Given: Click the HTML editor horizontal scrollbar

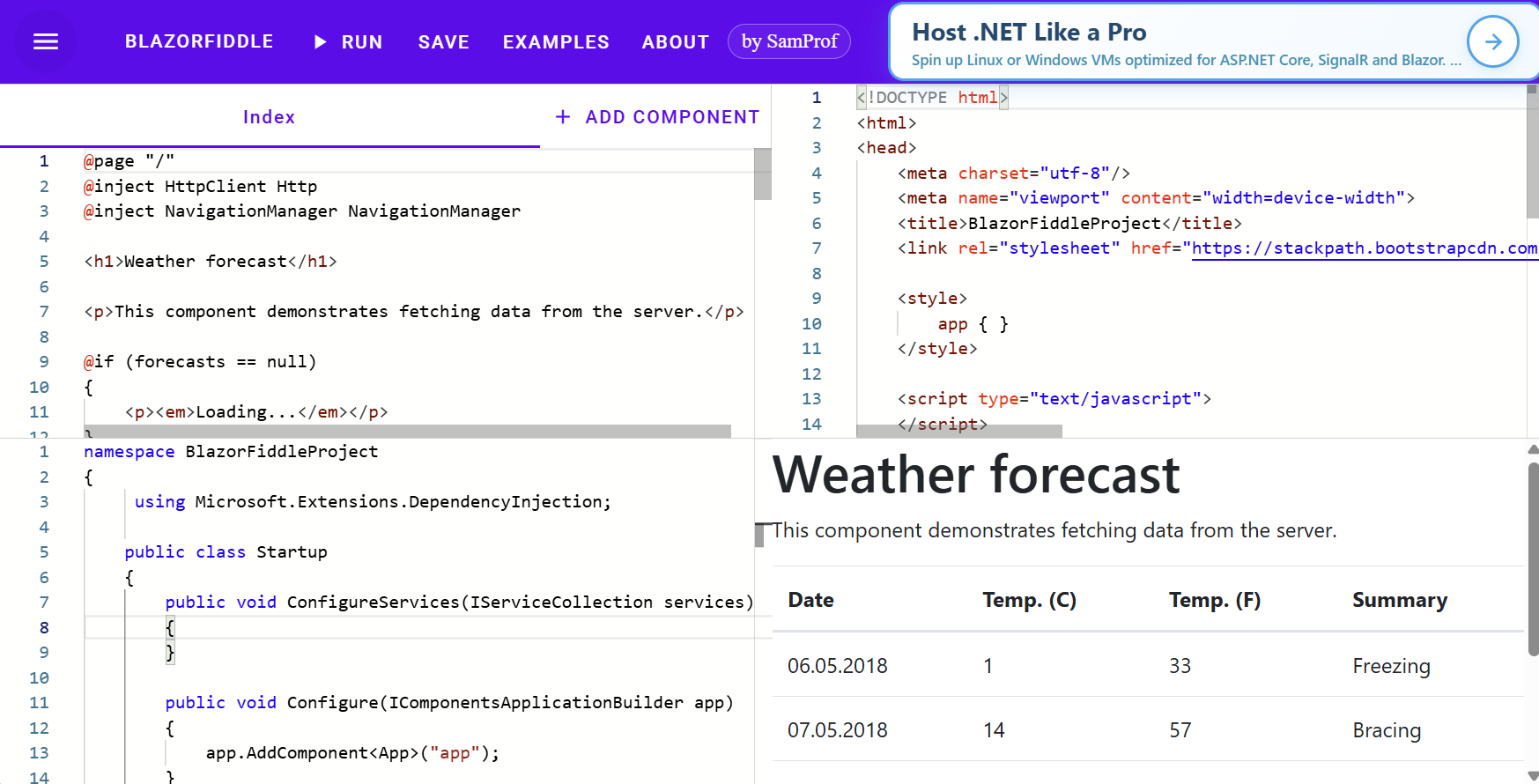Looking at the screenshot, I should click(958, 432).
